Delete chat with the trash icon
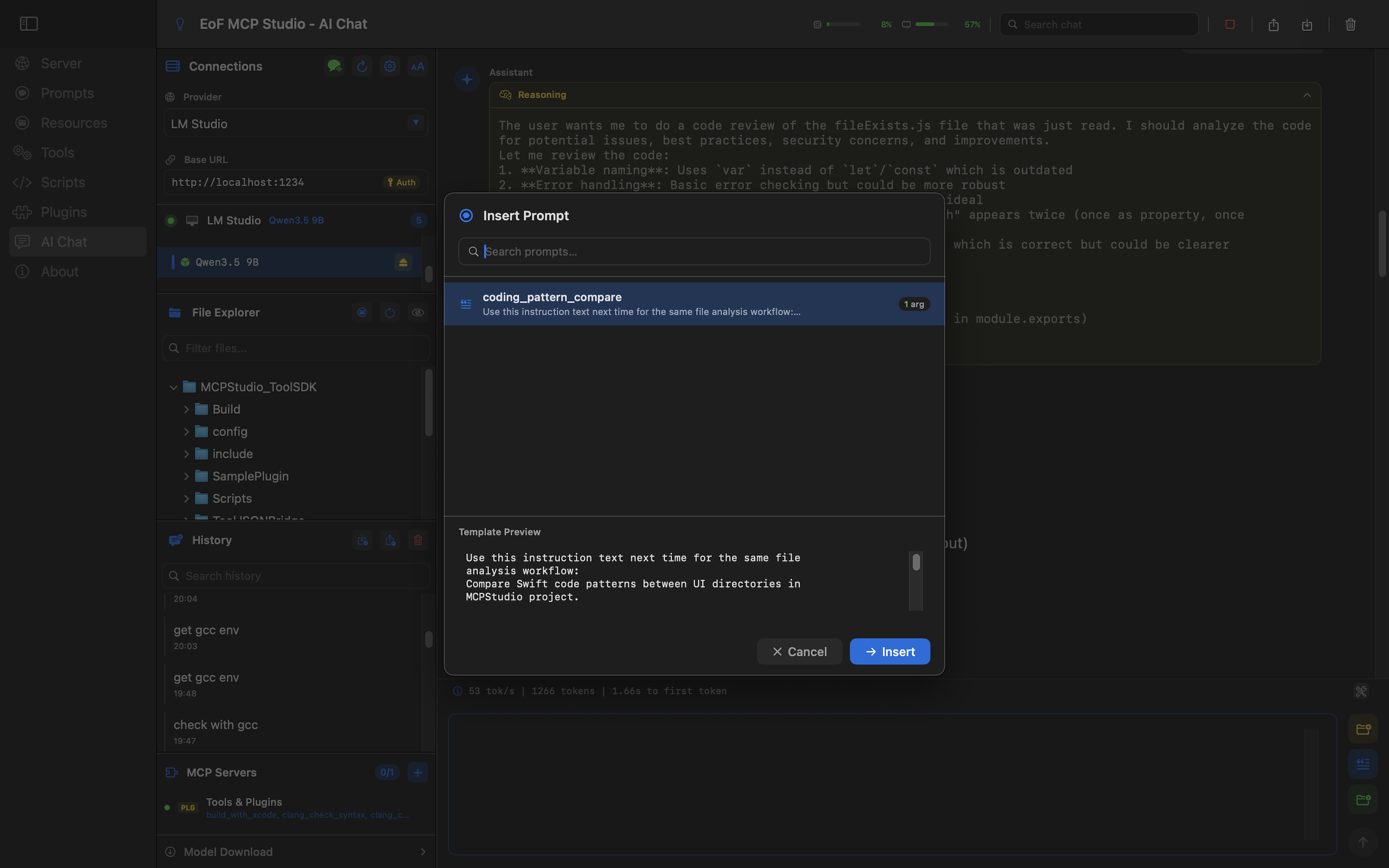This screenshot has height=868, width=1389. [1350, 24]
